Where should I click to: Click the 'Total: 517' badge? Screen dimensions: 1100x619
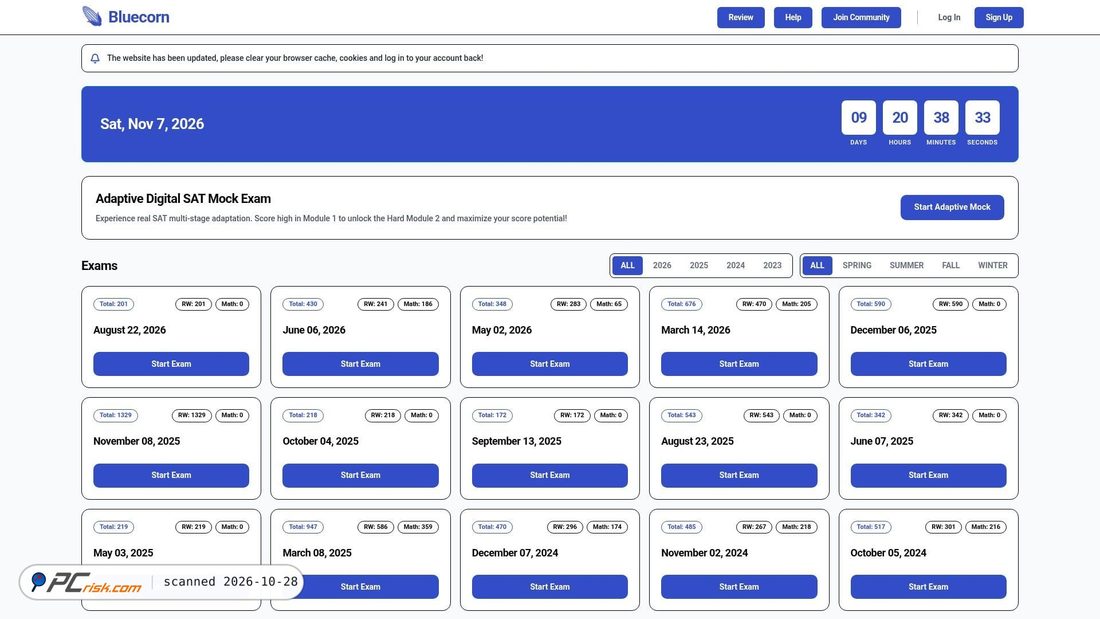871,527
